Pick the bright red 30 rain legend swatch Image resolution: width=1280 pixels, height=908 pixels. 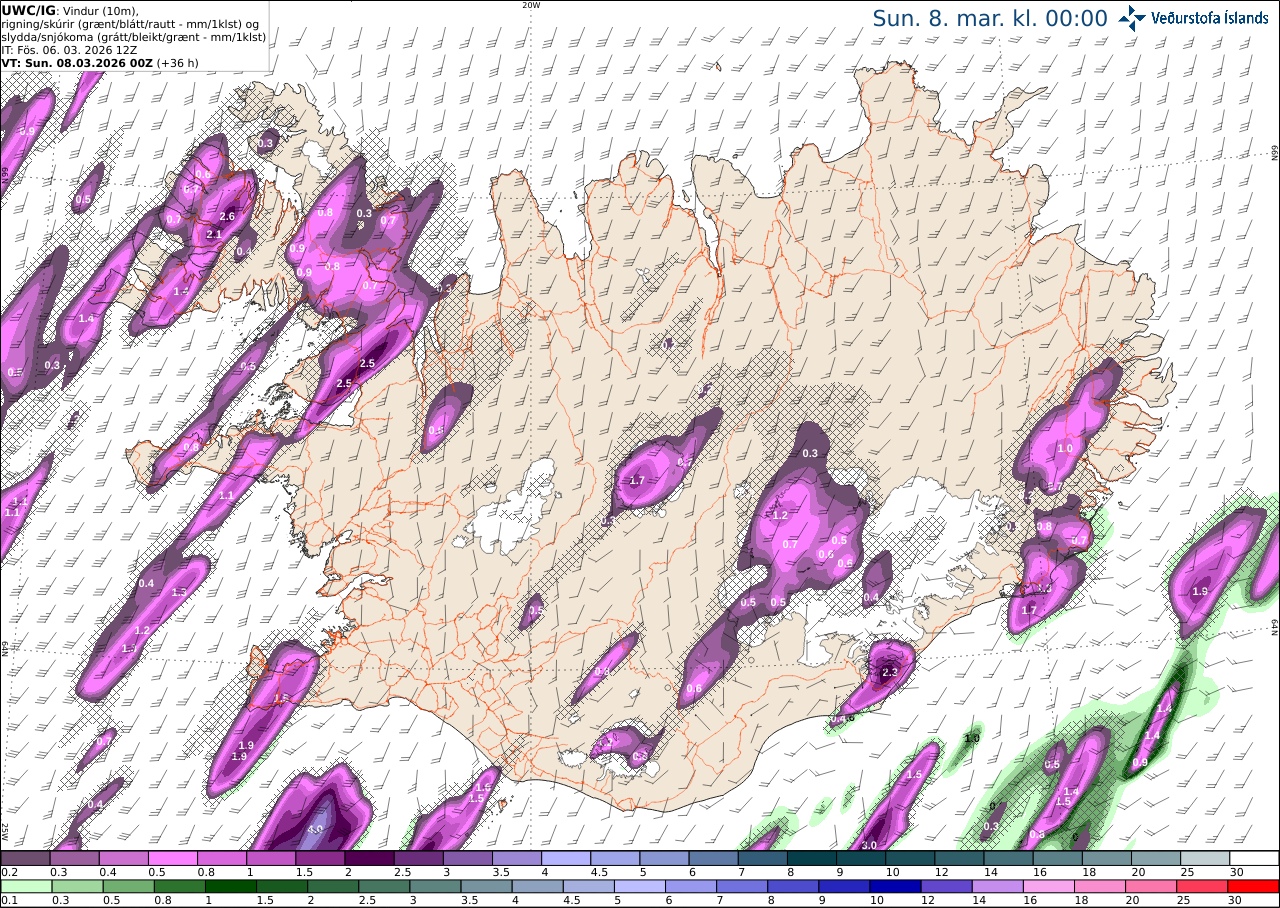pos(1254,886)
